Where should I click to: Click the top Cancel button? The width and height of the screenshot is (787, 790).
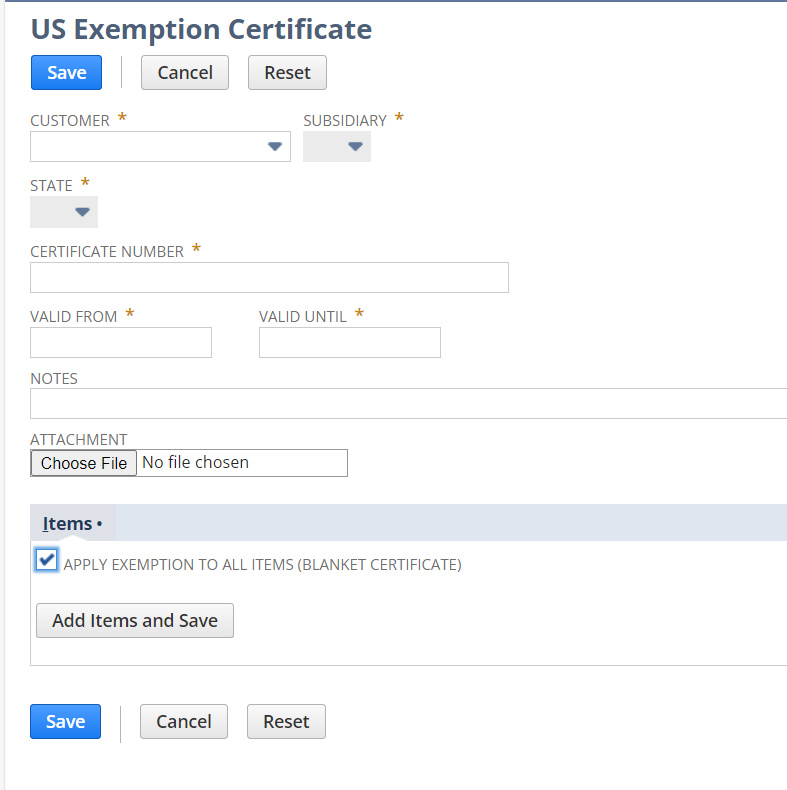[x=185, y=73]
